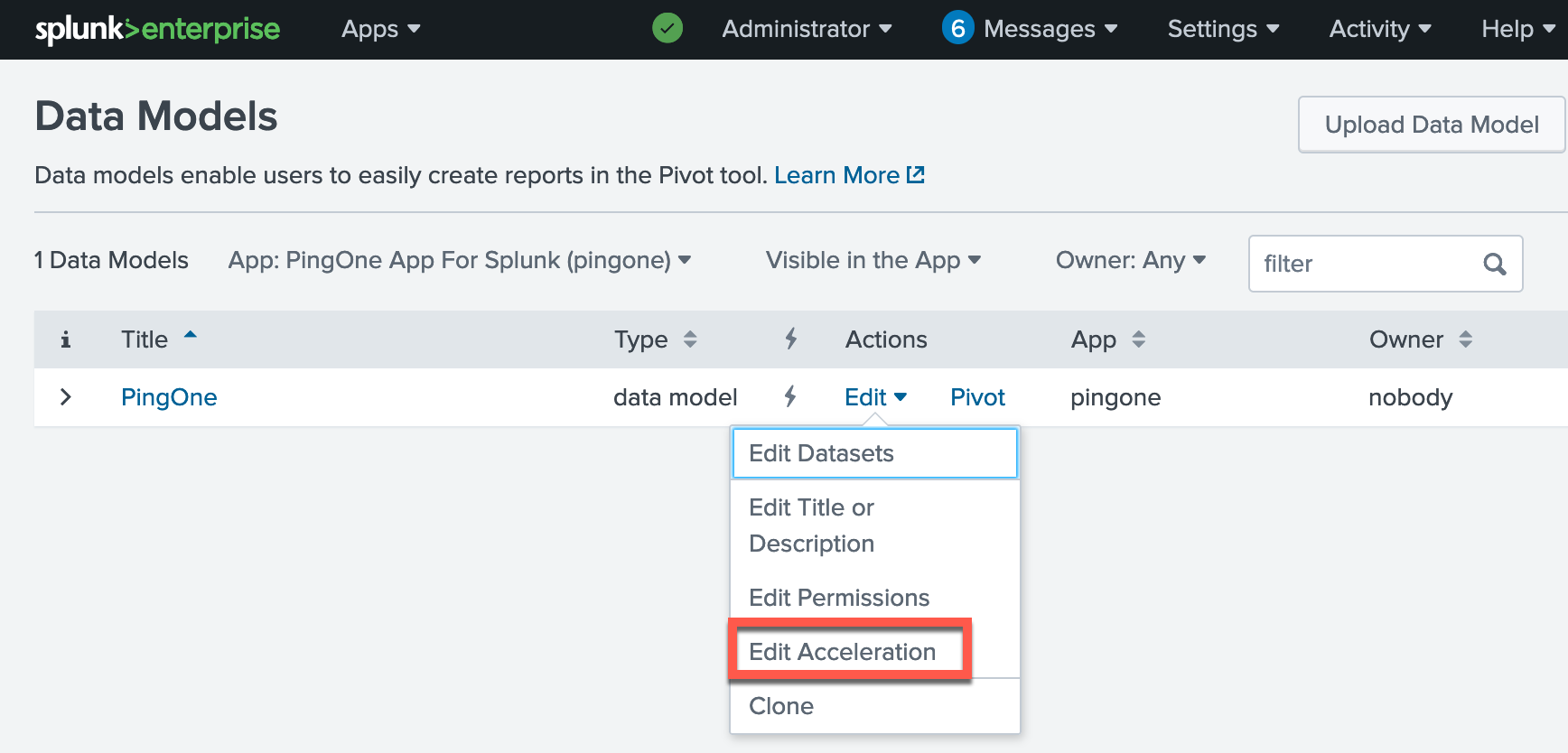Sort by Owner column arrows

(1465, 339)
